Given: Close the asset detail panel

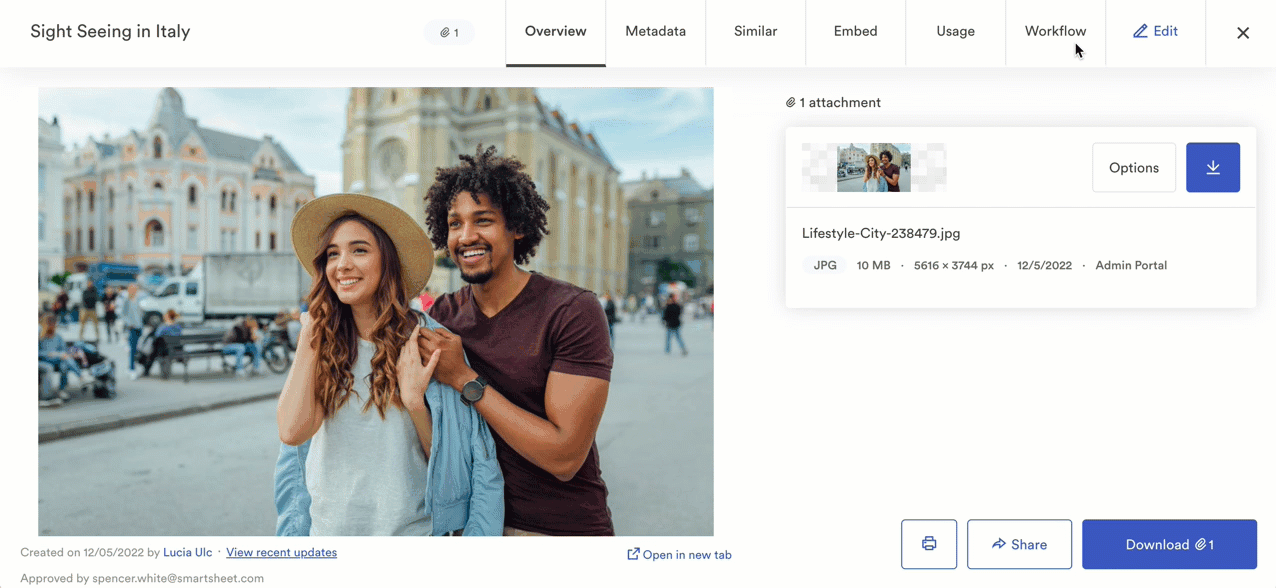Looking at the screenshot, I should click(1243, 33).
